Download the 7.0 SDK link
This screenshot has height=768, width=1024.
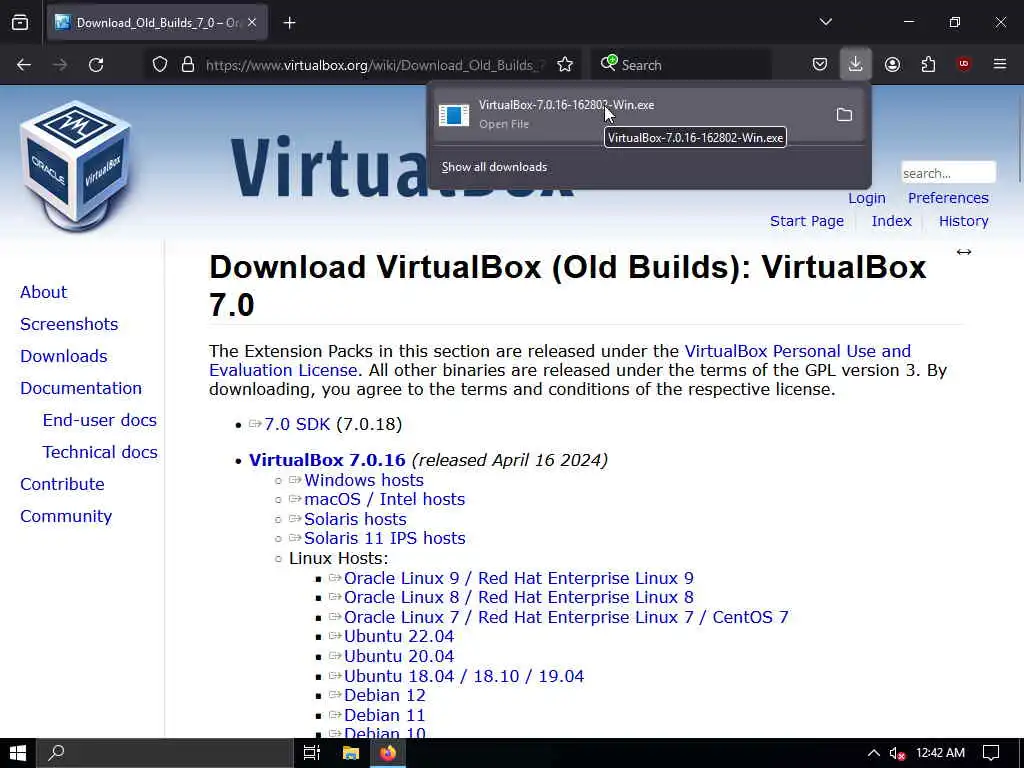click(x=297, y=424)
